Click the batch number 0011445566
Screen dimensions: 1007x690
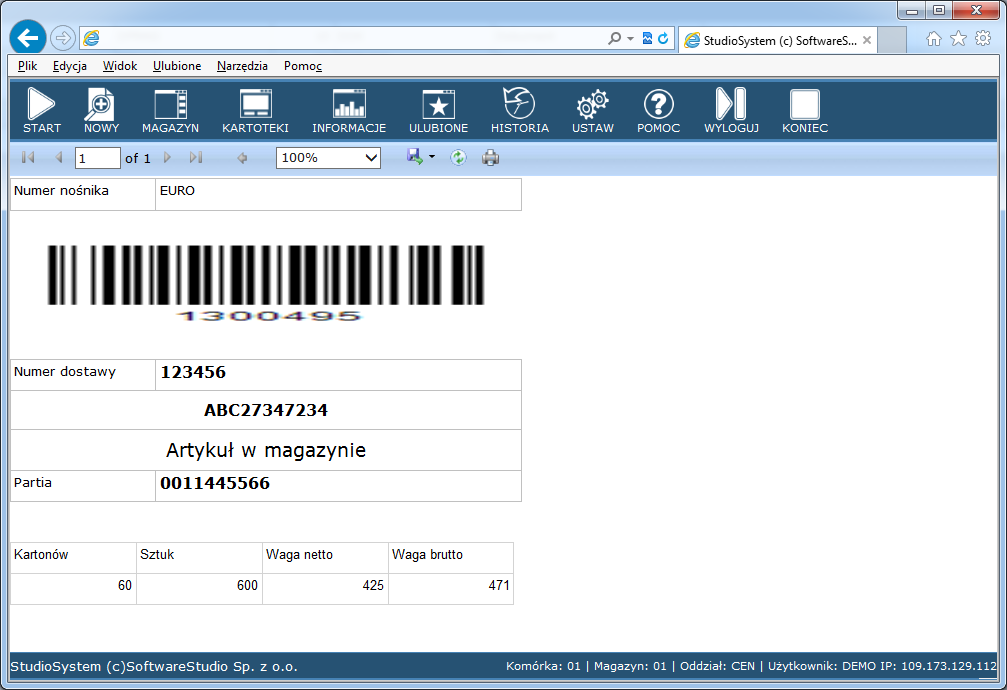point(215,483)
